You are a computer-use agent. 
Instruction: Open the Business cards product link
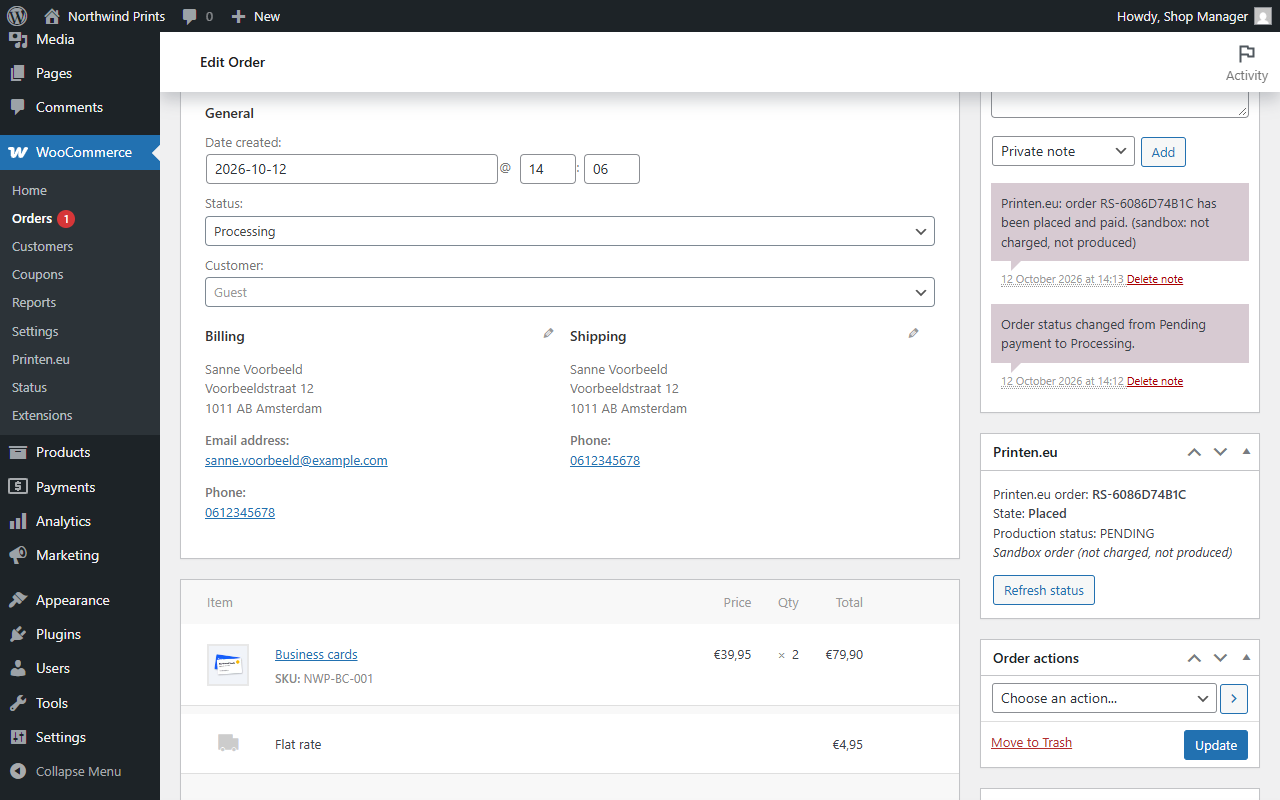point(316,654)
